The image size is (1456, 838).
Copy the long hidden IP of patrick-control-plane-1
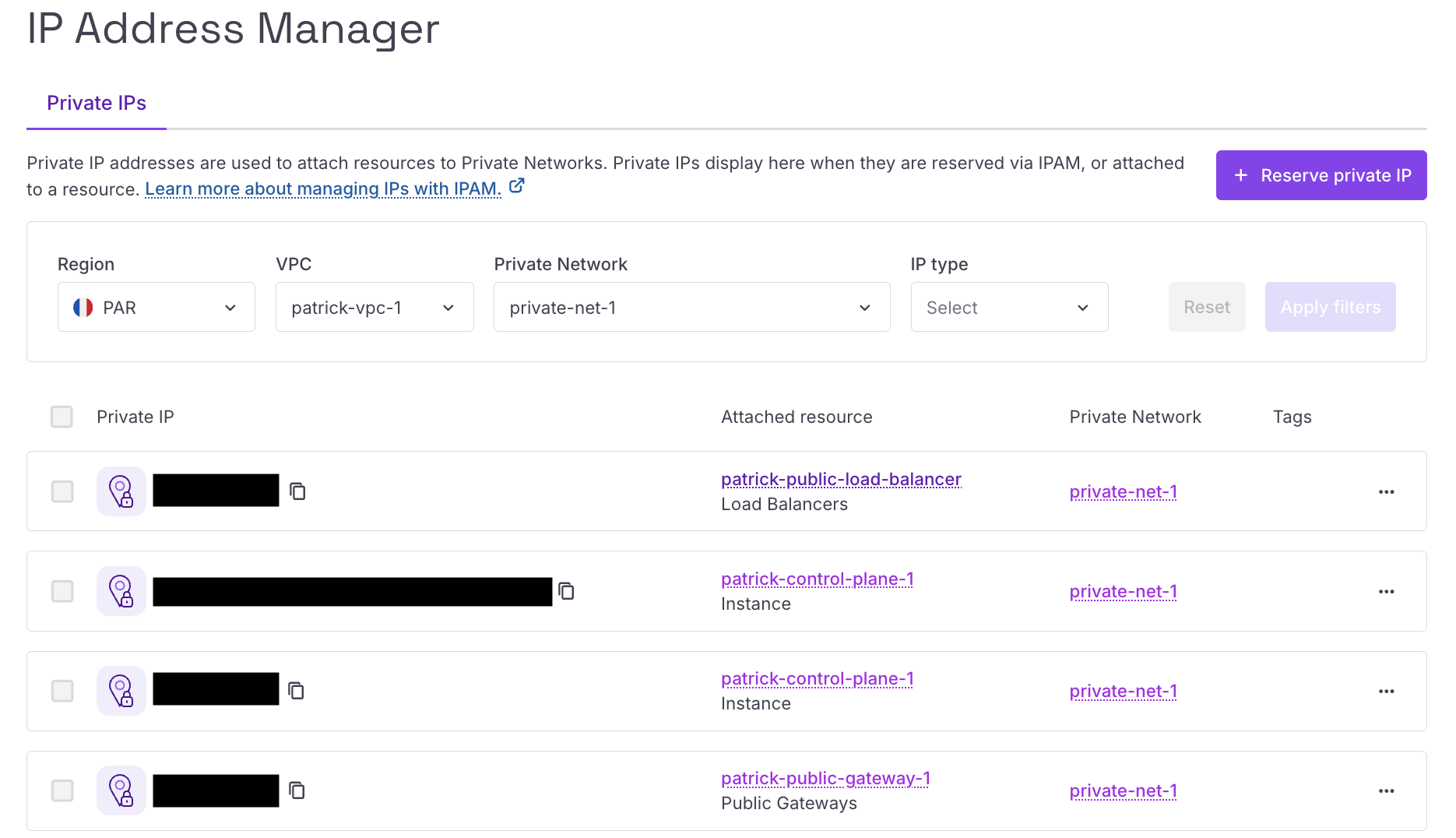coord(567,591)
